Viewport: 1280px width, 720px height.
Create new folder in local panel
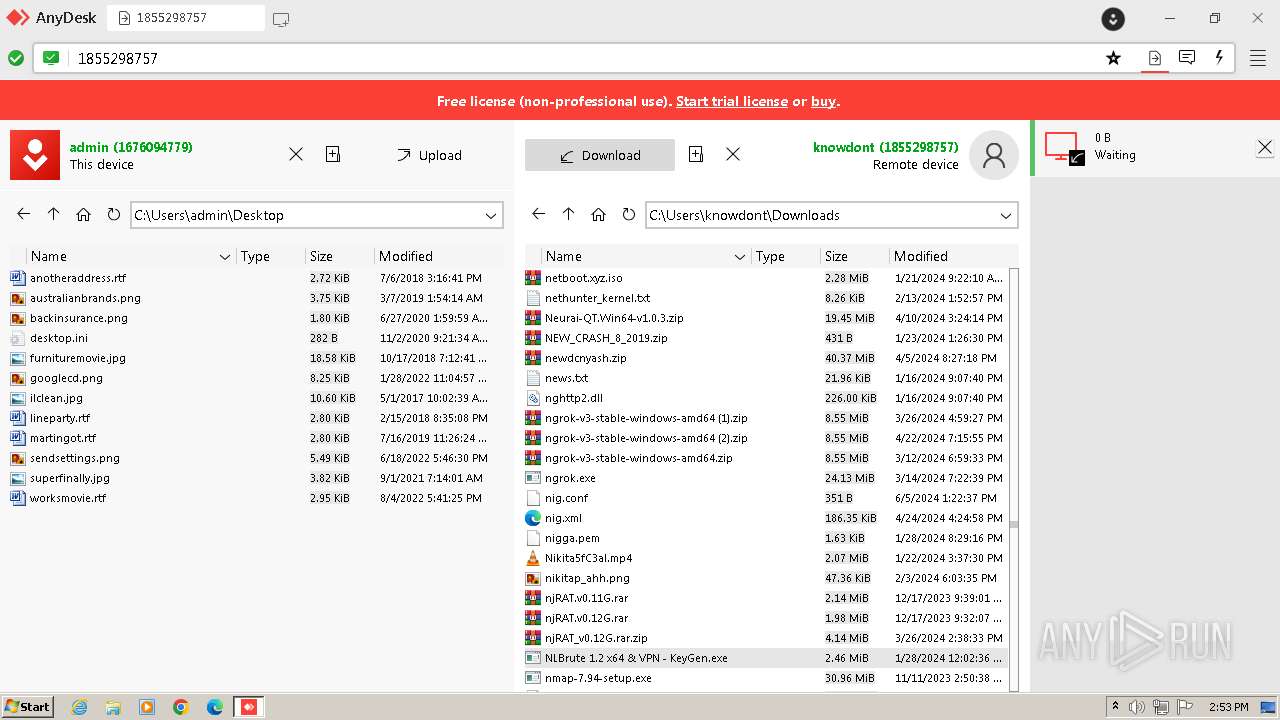(333, 154)
